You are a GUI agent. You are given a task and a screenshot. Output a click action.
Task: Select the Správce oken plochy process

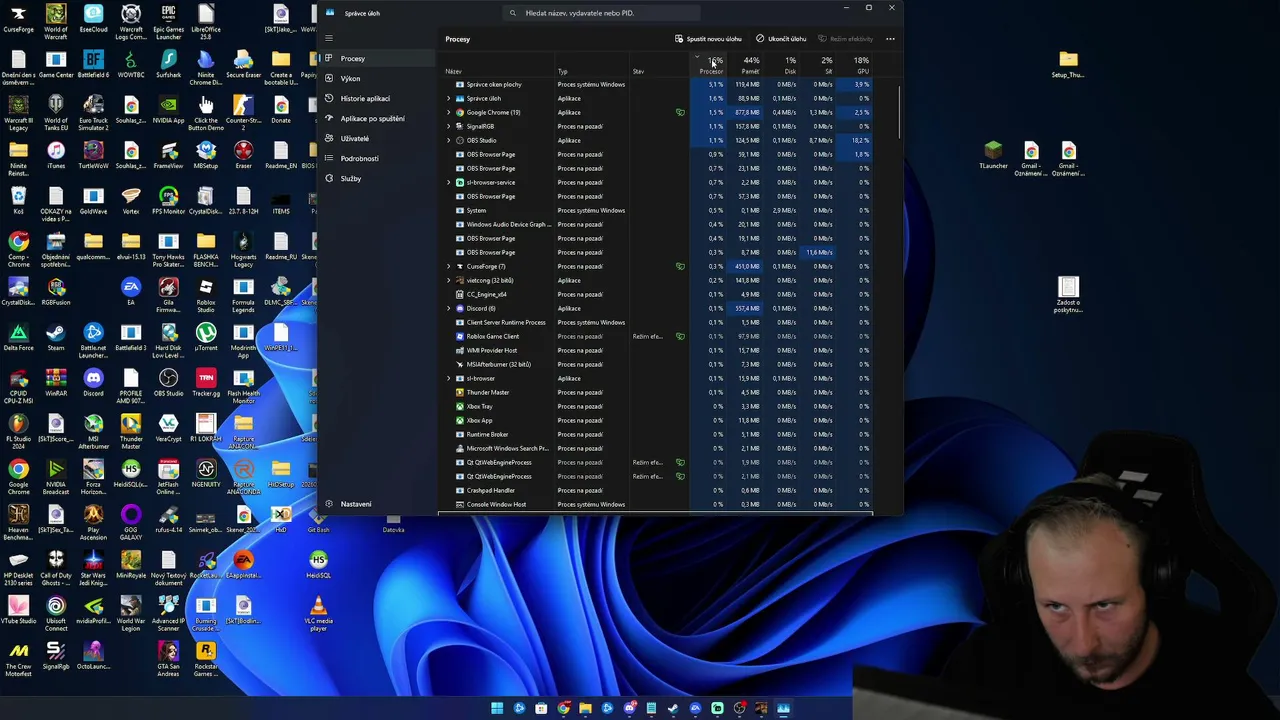(x=656, y=84)
